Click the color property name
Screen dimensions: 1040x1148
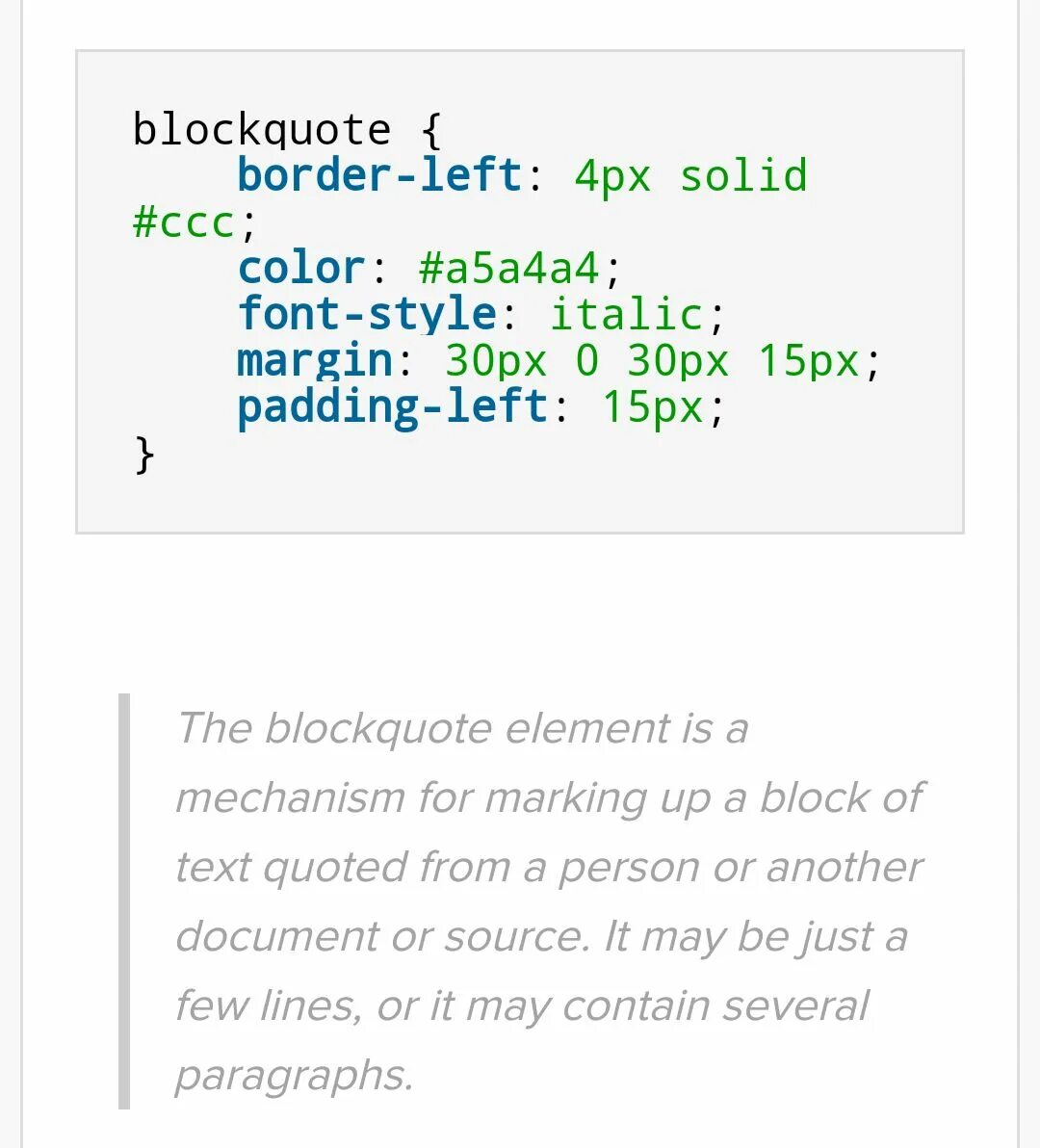click(301, 268)
